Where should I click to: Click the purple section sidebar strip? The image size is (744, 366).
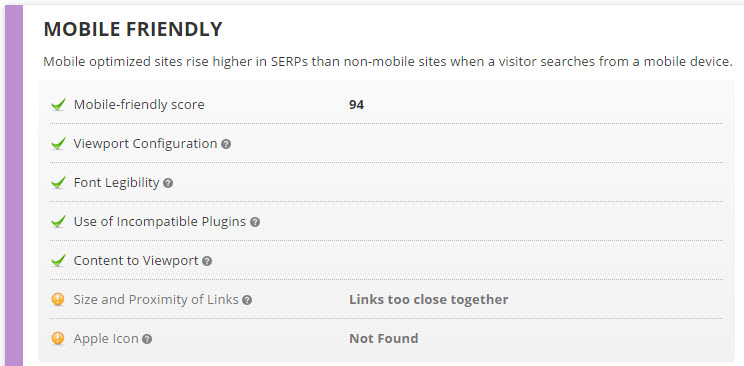[14, 186]
